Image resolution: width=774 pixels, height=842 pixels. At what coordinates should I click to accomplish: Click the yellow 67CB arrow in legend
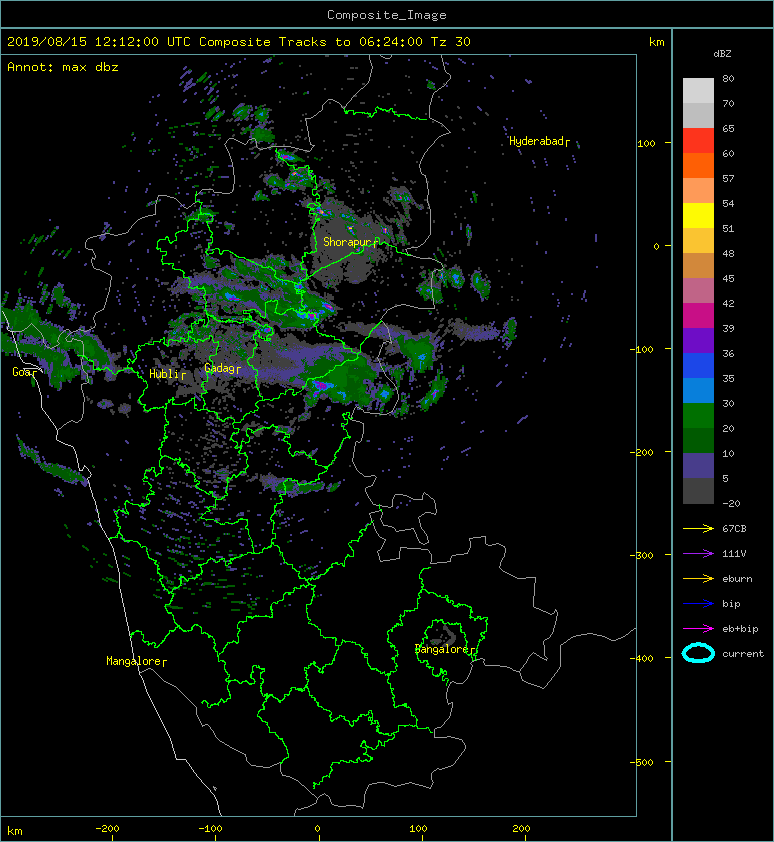click(698, 529)
